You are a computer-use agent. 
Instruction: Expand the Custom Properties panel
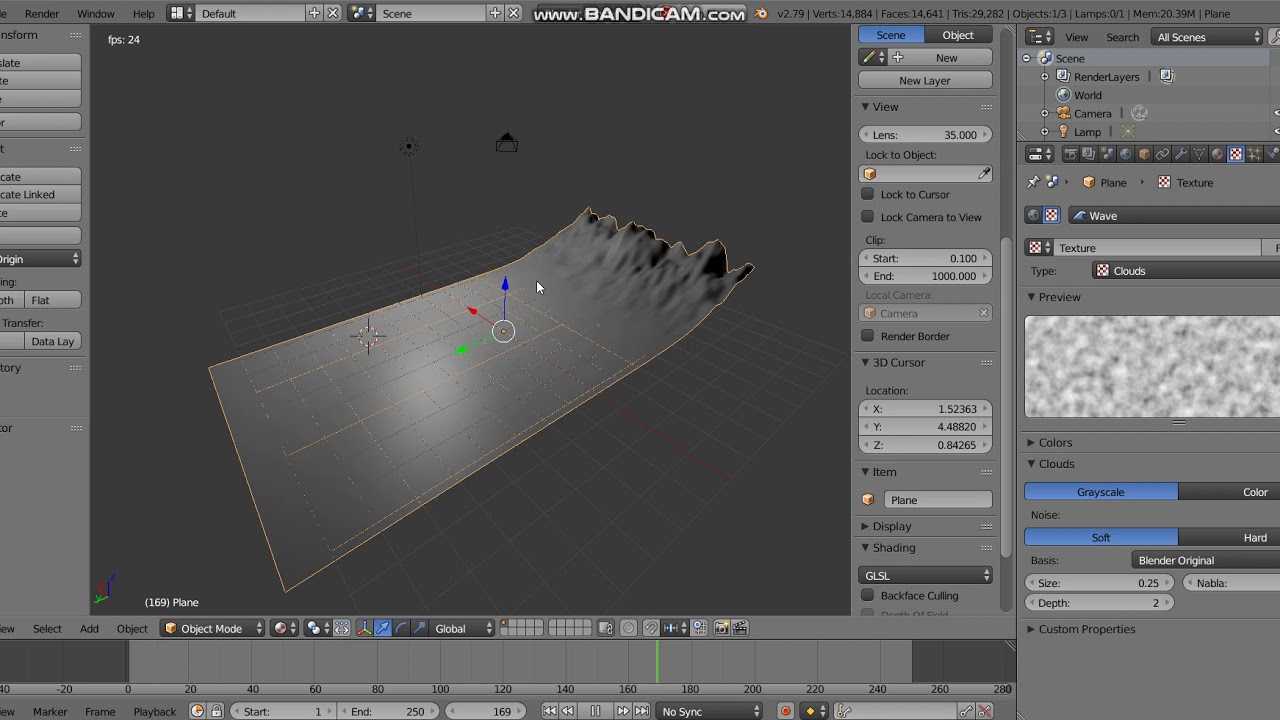(1086, 629)
